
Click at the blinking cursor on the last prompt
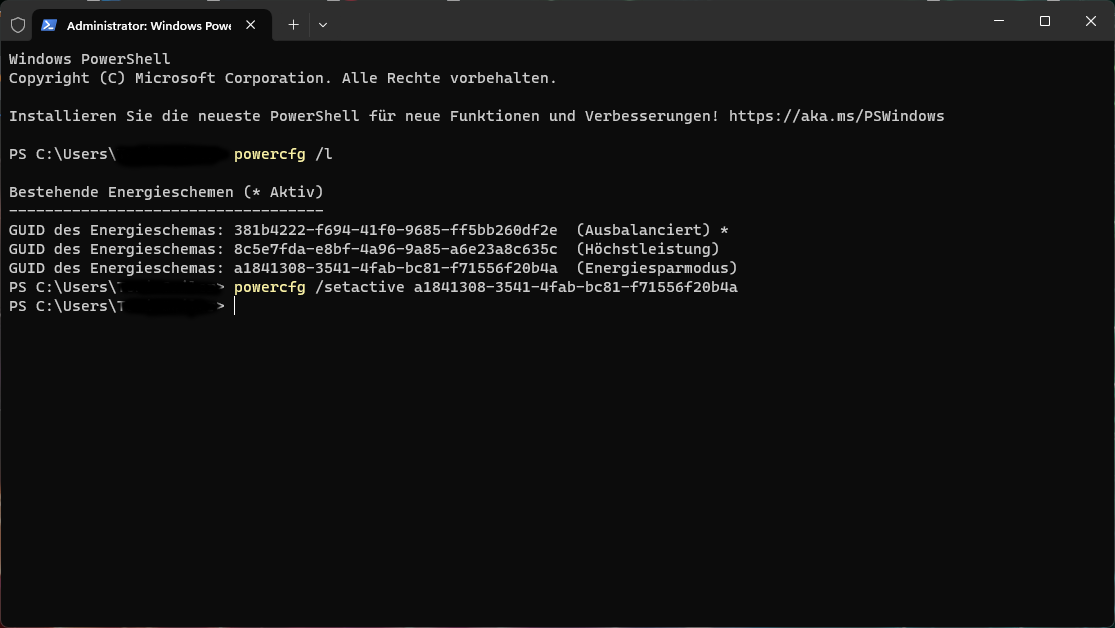coord(235,306)
